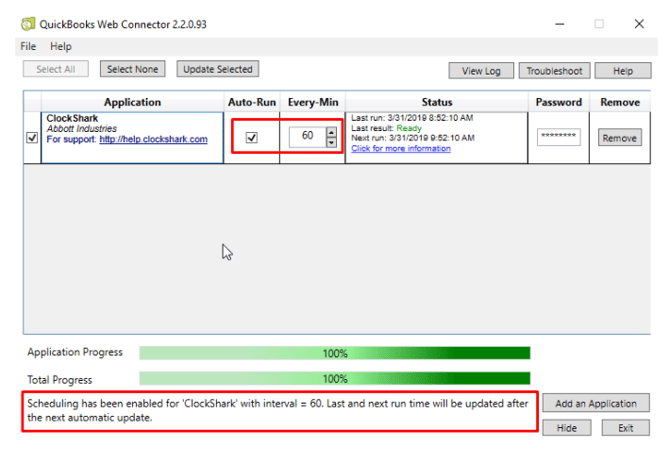Click the Every-Min interval value field
670x463 pixels.
(307, 138)
